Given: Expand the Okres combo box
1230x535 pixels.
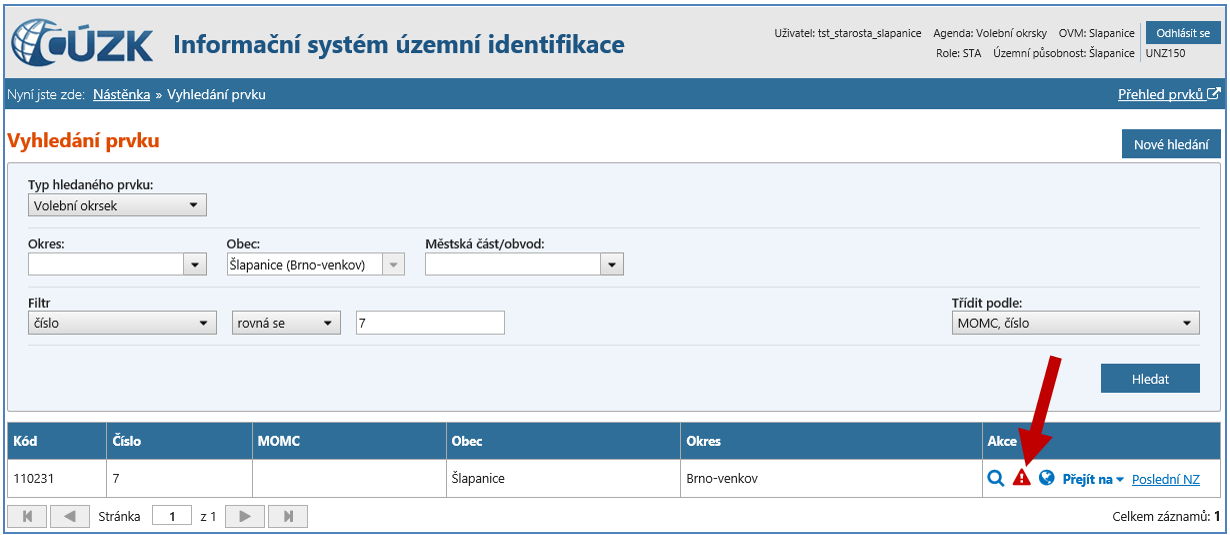Looking at the screenshot, I should click(194, 264).
